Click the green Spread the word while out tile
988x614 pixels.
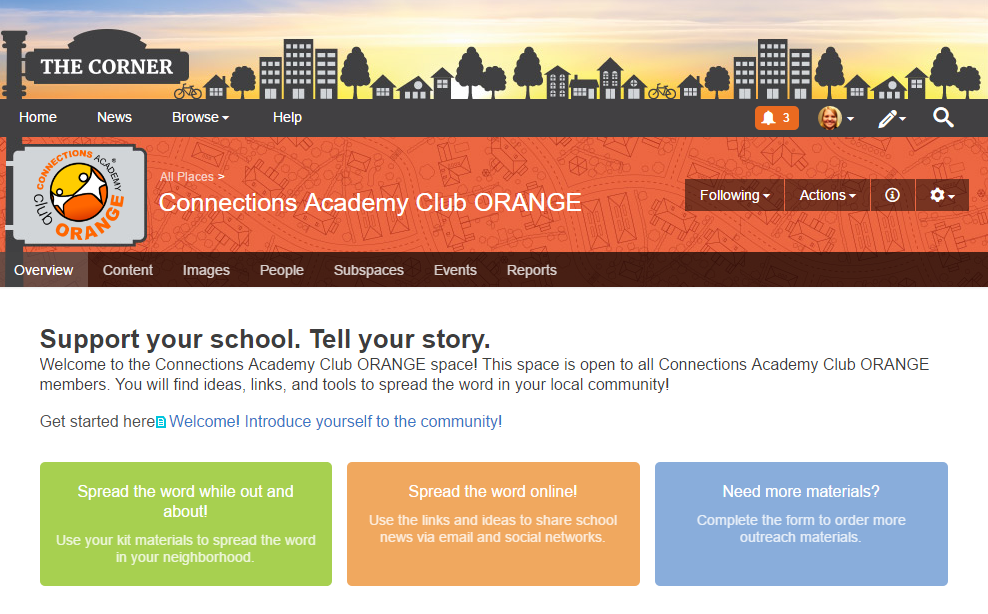click(x=186, y=523)
